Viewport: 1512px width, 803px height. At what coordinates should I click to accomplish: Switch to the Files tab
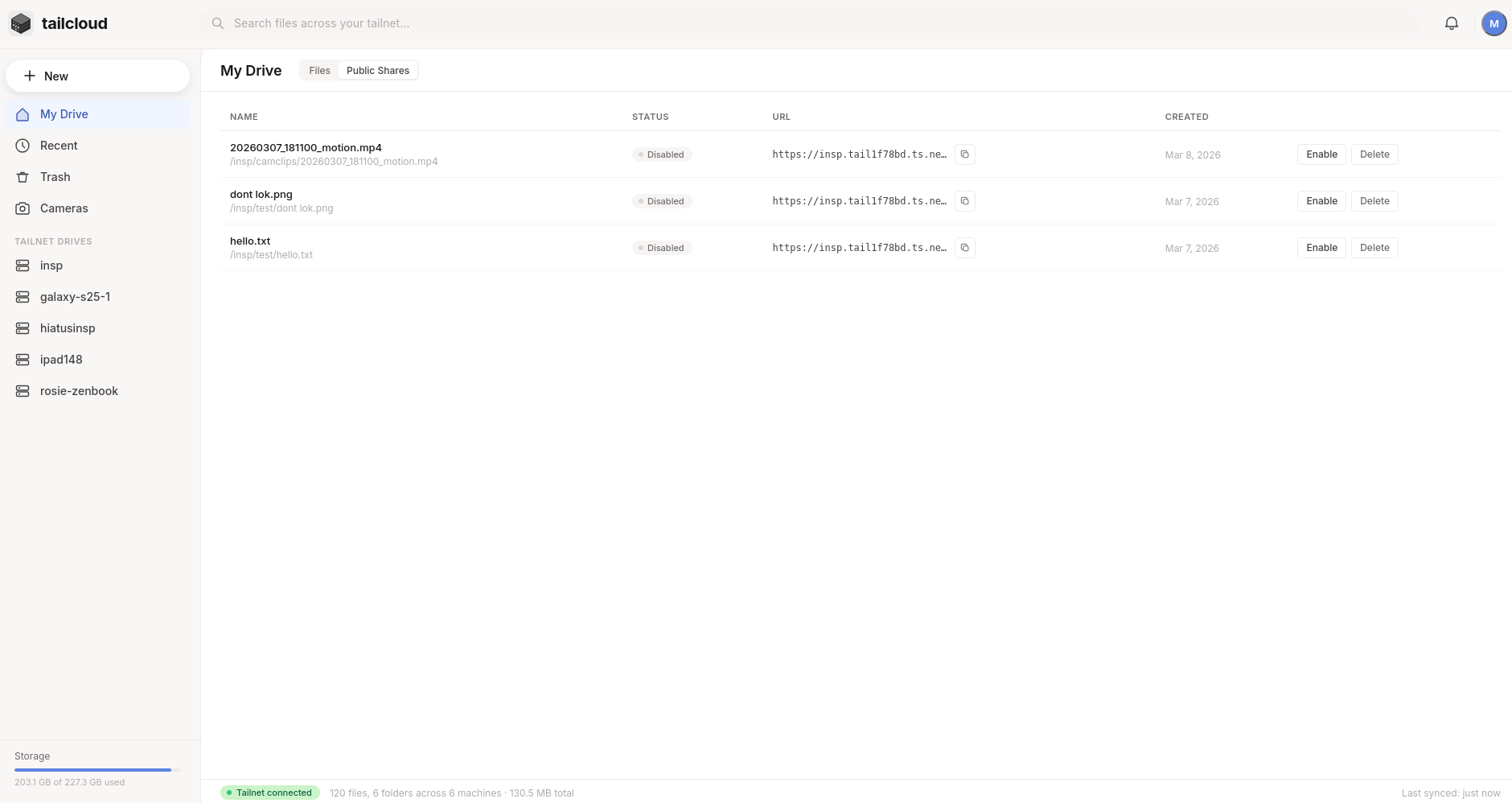[319, 71]
